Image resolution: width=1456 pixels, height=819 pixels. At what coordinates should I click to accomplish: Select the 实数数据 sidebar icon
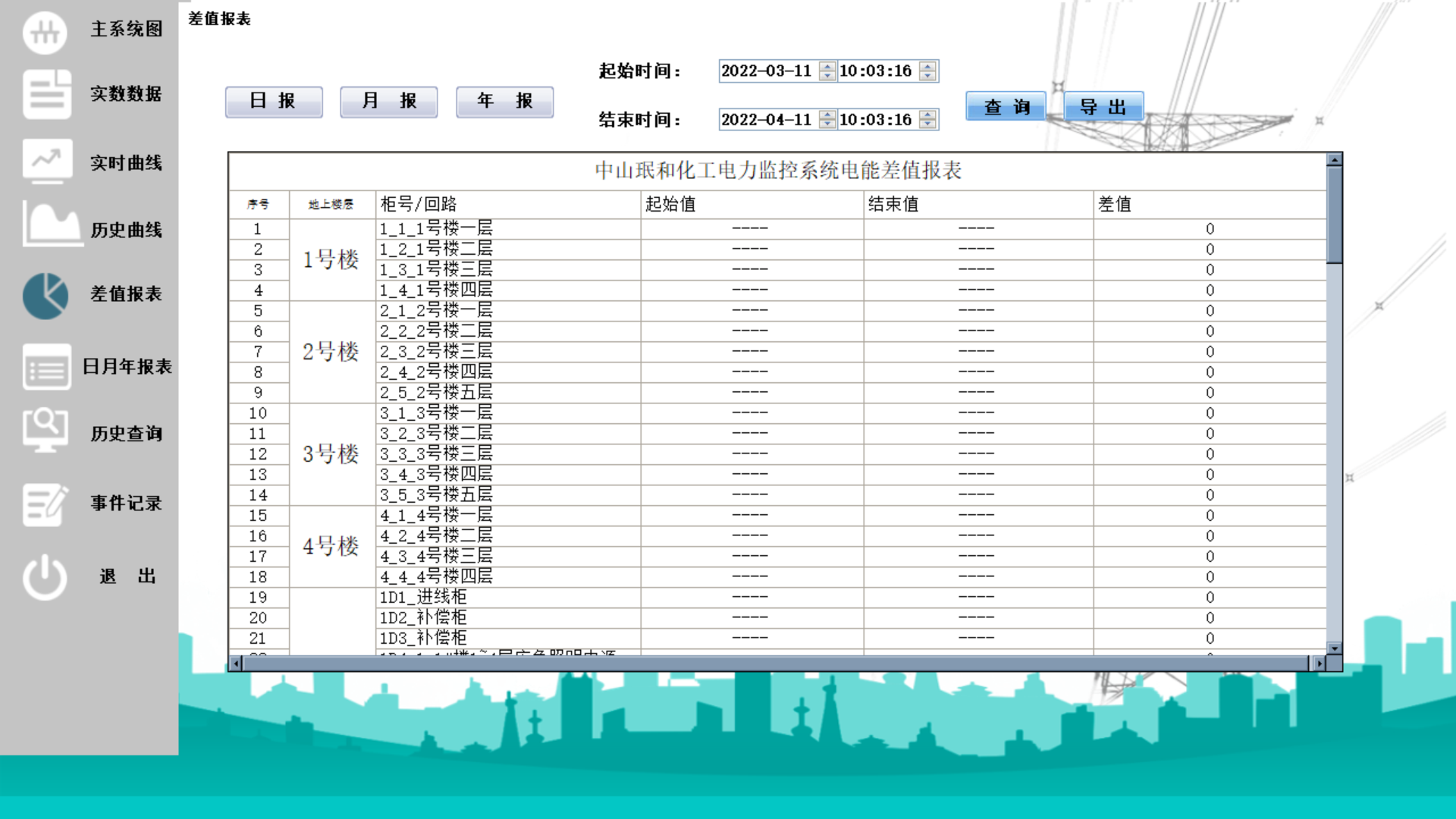[46, 94]
